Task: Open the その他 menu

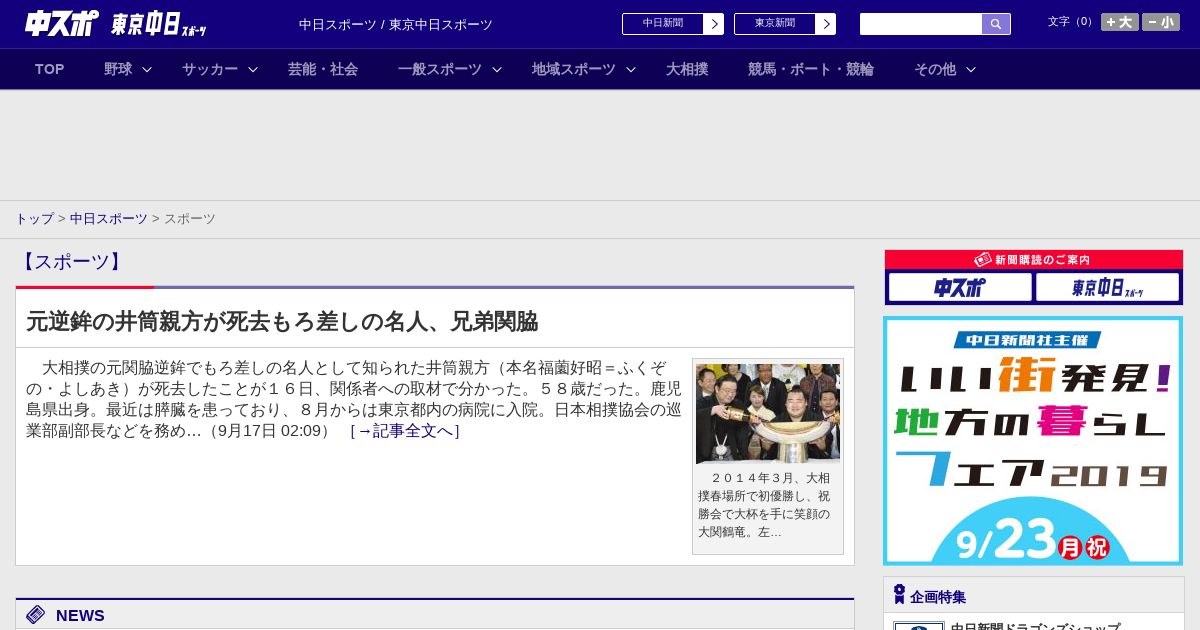Action: 935,69
